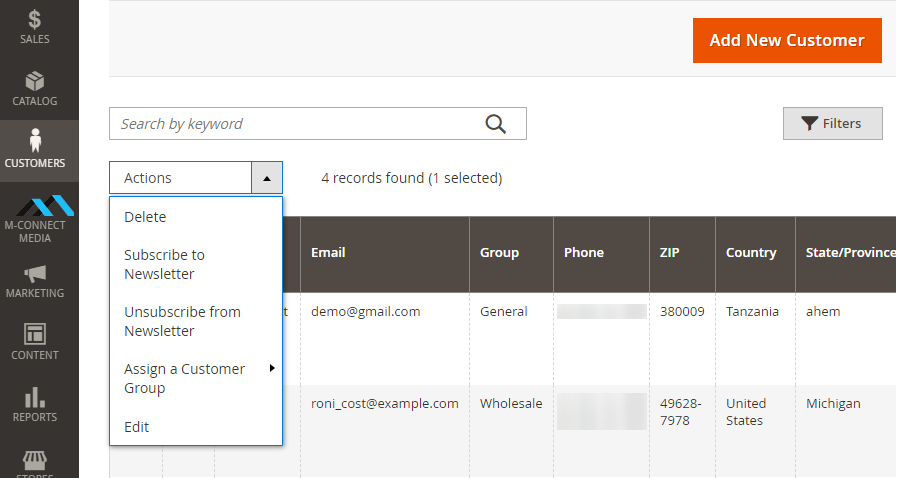Open the Reports bar chart icon
This screenshot has width=906, height=478.
tap(35, 403)
